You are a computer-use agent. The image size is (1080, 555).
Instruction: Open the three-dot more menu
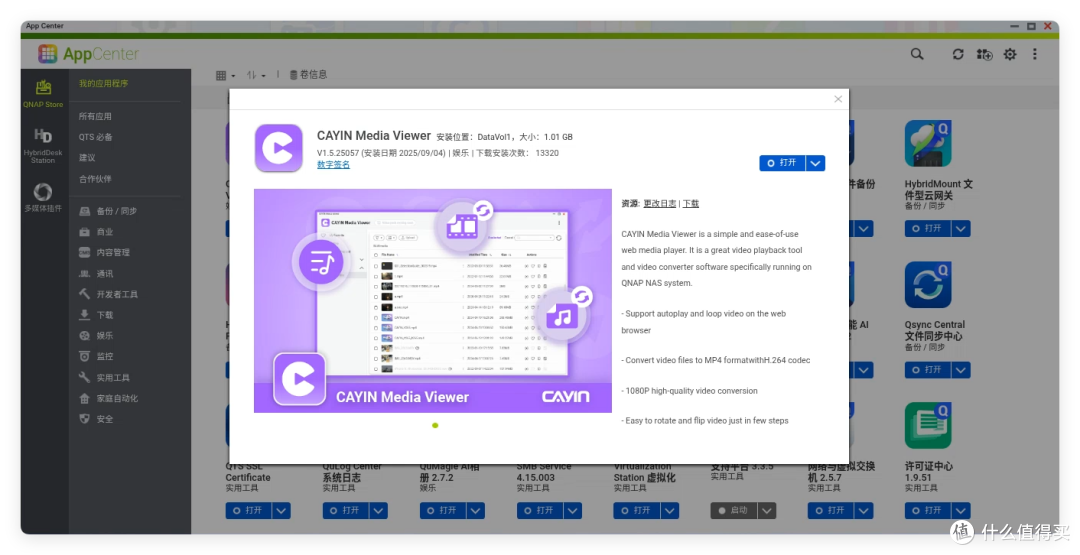click(1035, 54)
